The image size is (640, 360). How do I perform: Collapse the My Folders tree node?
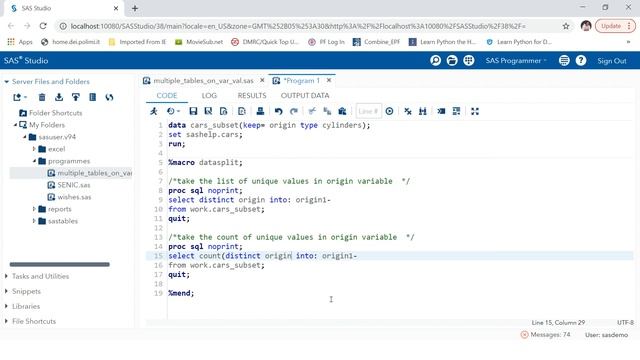point(15,125)
